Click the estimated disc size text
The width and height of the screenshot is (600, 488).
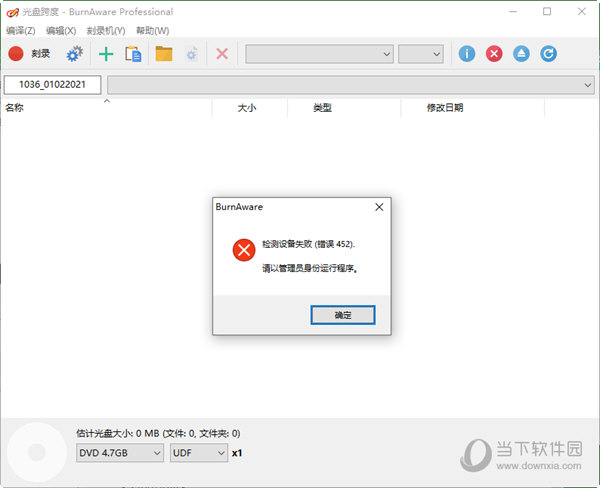158,433
